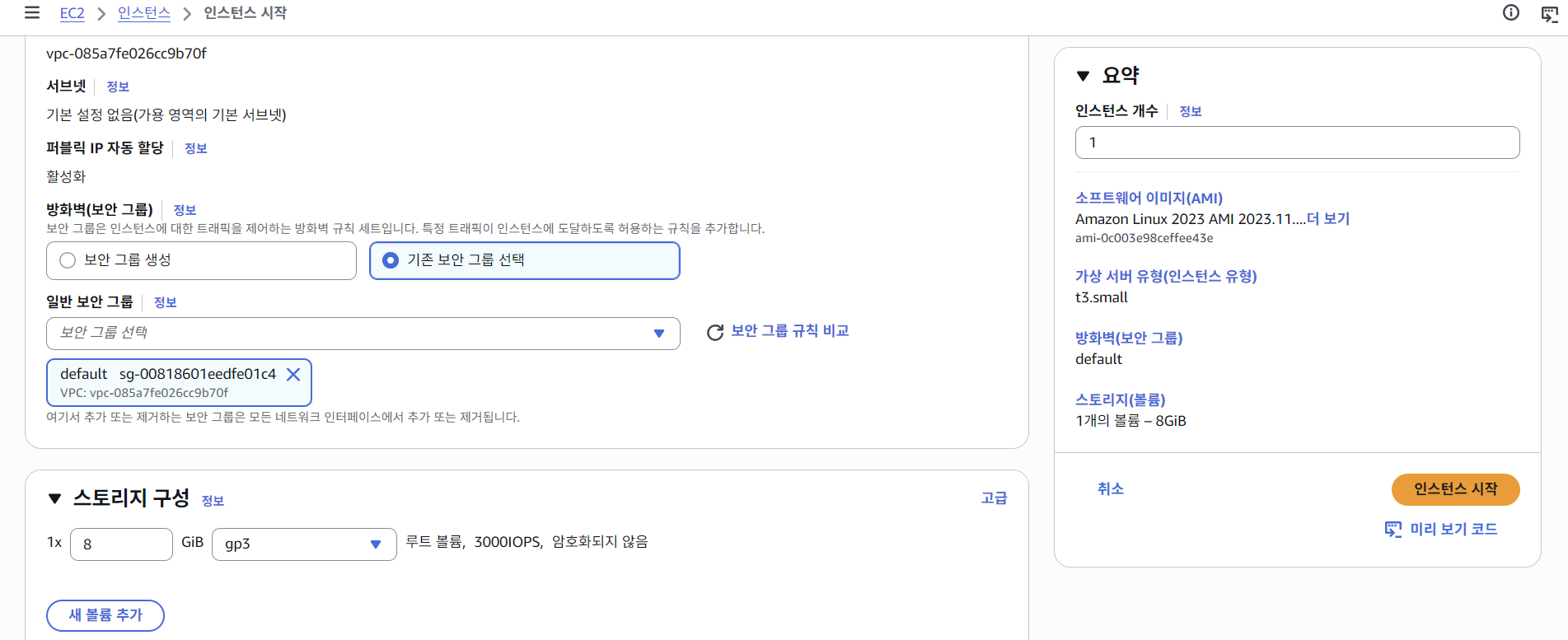Open the CloudShell icon in header
This screenshot has width=1568, height=640.
1550,13
